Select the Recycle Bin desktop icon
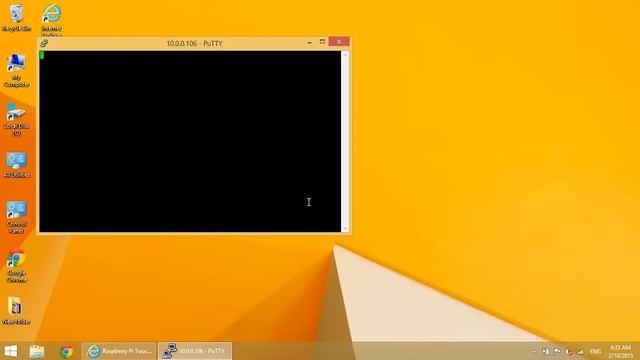 (x=16, y=18)
